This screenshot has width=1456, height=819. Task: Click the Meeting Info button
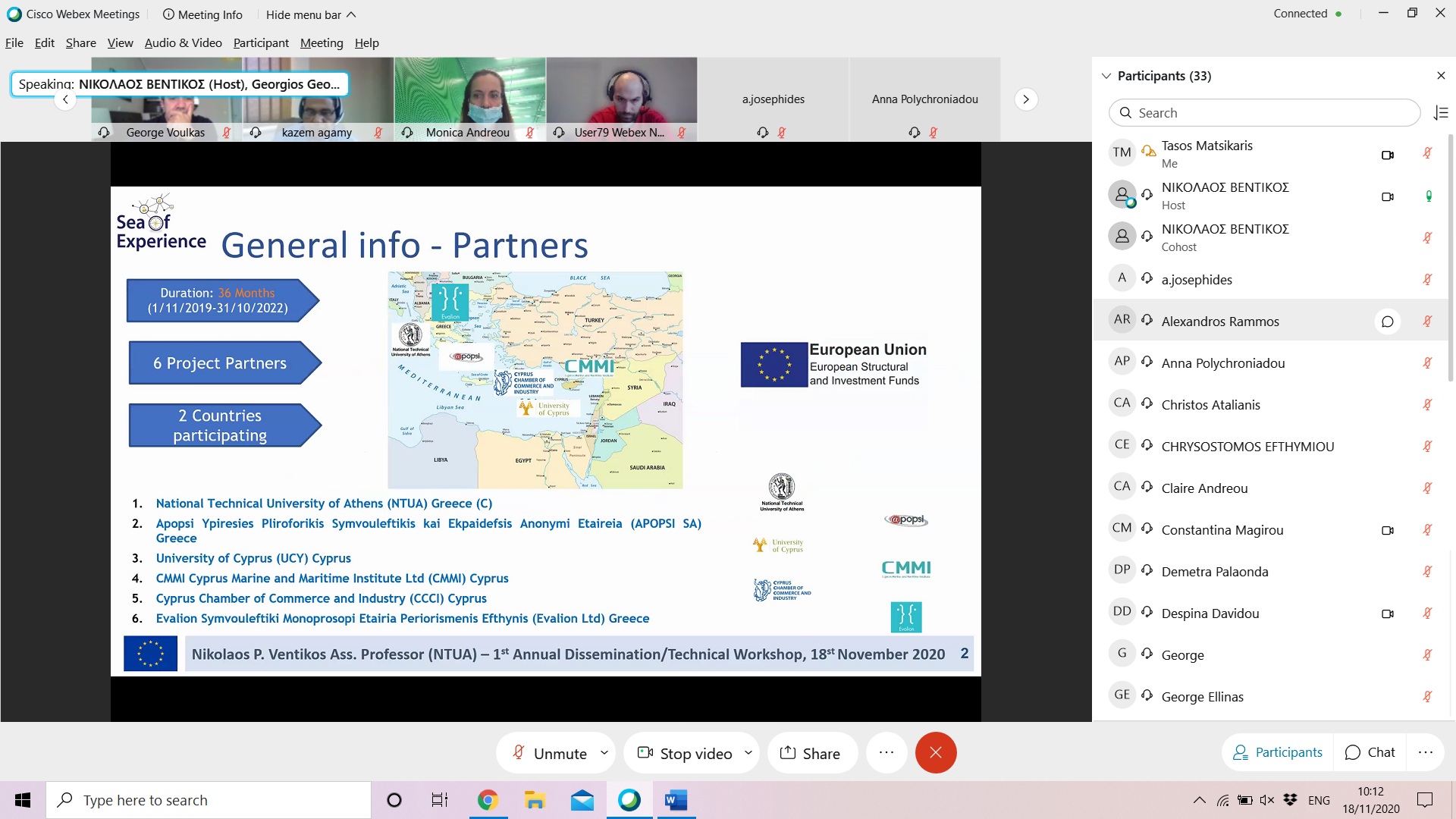click(202, 14)
